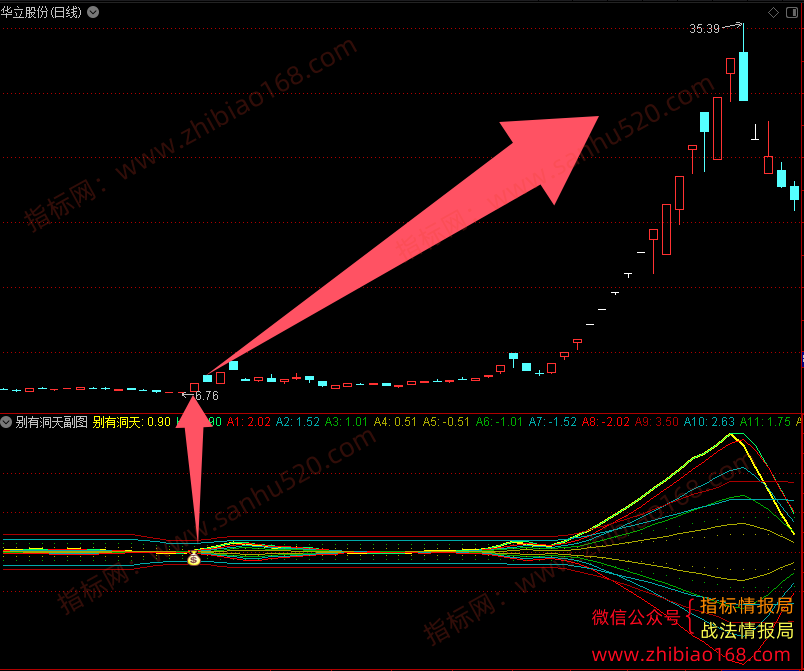Image resolution: width=804 pixels, height=671 pixels.
Task: Click the diamond marker icon at top right
Action: pyautogui.click(x=773, y=12)
